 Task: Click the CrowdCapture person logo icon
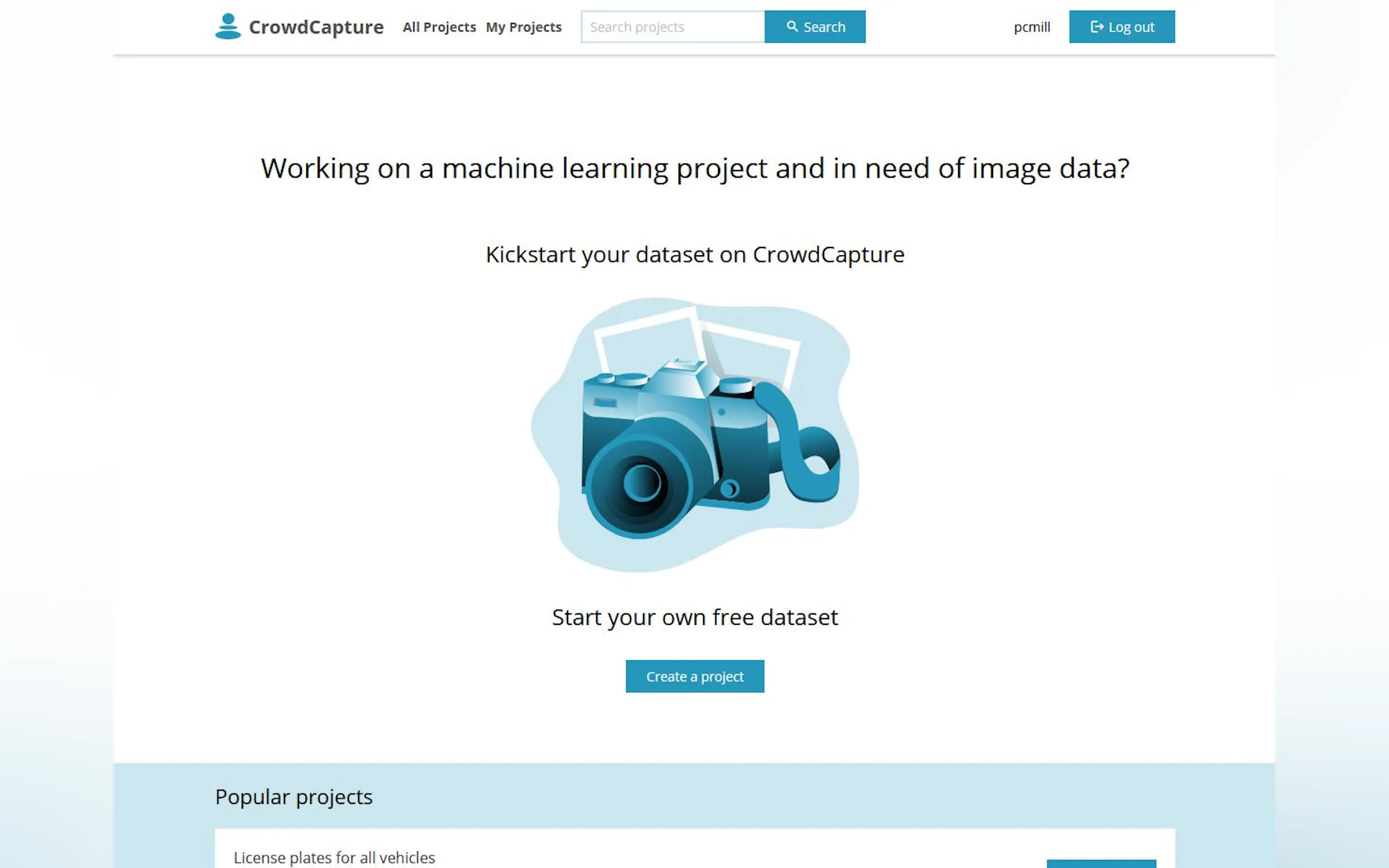tap(227, 26)
